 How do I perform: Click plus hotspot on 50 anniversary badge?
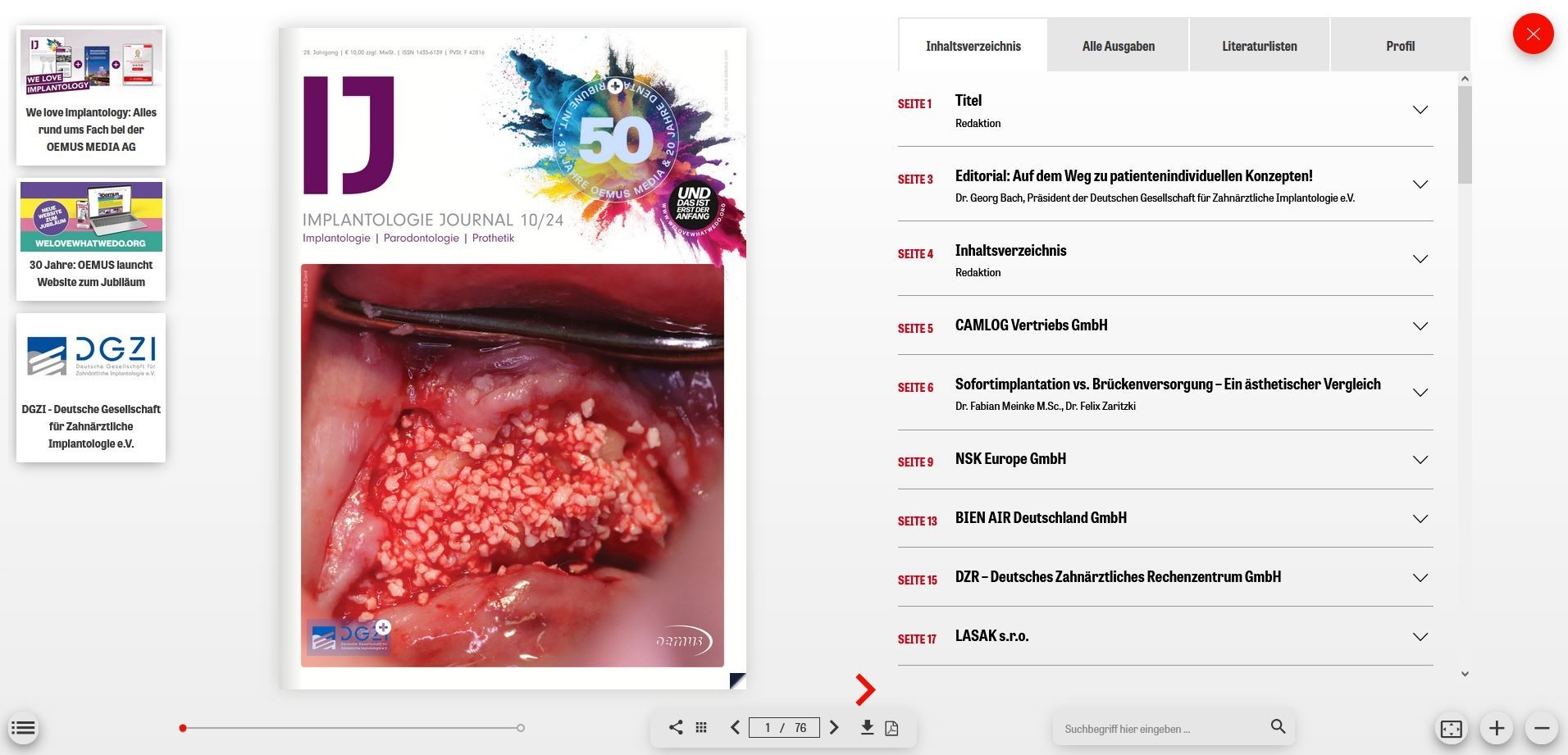[x=614, y=86]
